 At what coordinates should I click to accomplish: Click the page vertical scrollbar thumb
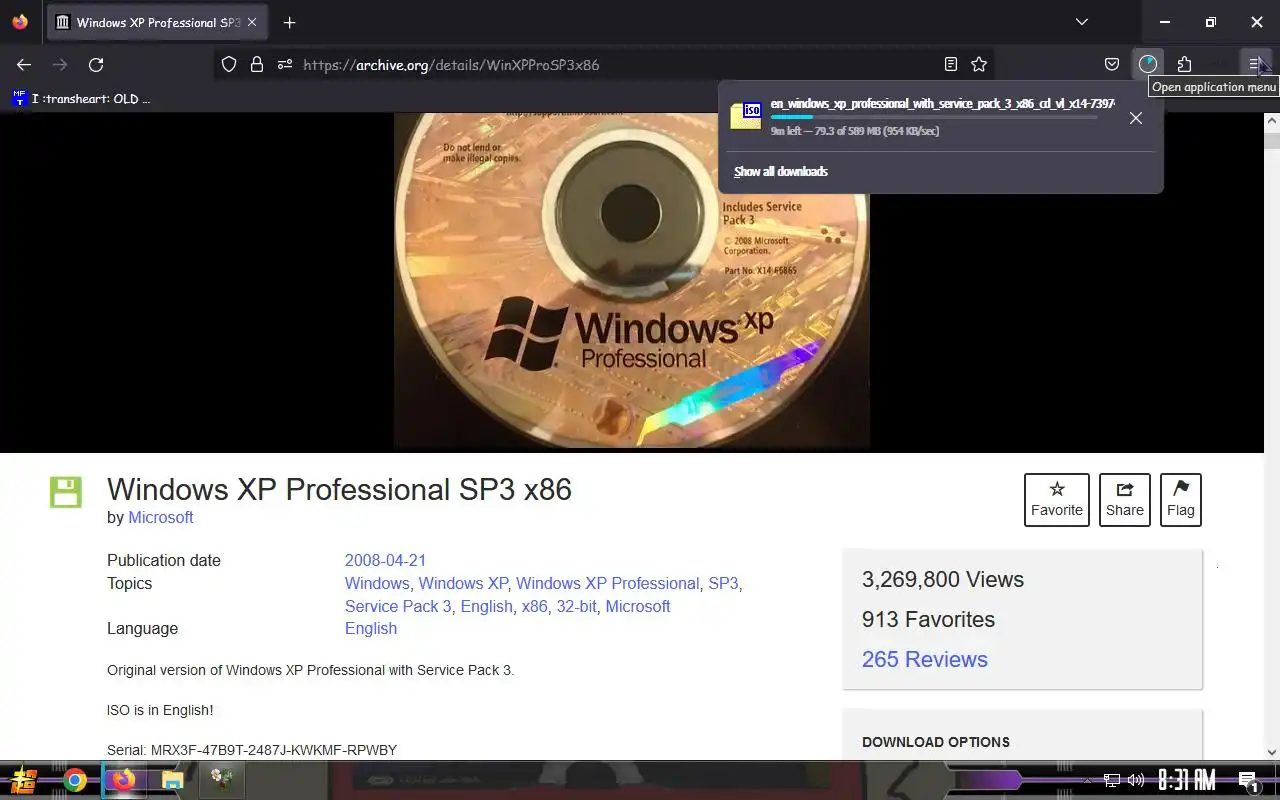point(1272,141)
